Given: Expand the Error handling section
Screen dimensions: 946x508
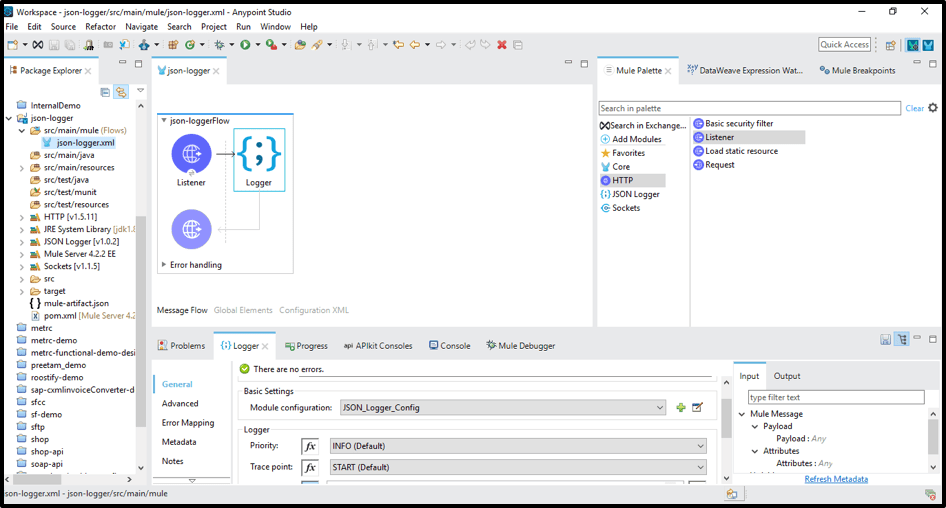Looking at the screenshot, I should [164, 265].
